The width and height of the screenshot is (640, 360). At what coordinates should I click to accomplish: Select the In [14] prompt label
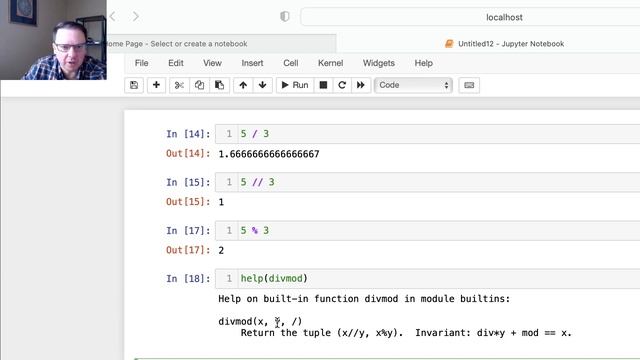(x=188, y=134)
